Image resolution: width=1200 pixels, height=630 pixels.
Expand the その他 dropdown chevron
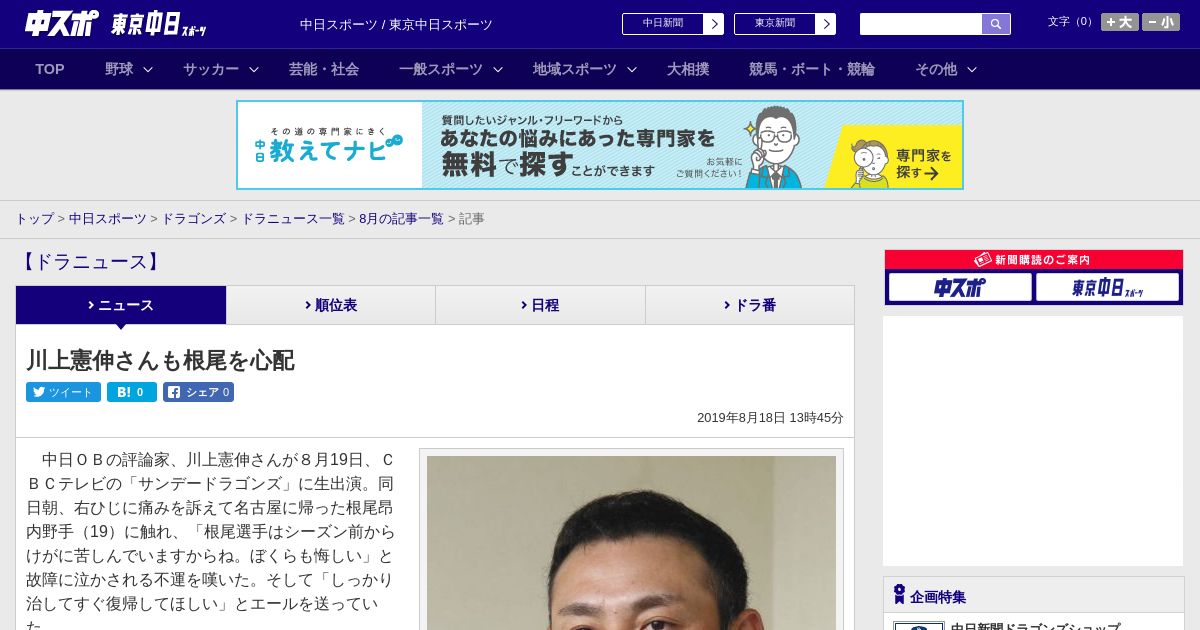pos(972,69)
